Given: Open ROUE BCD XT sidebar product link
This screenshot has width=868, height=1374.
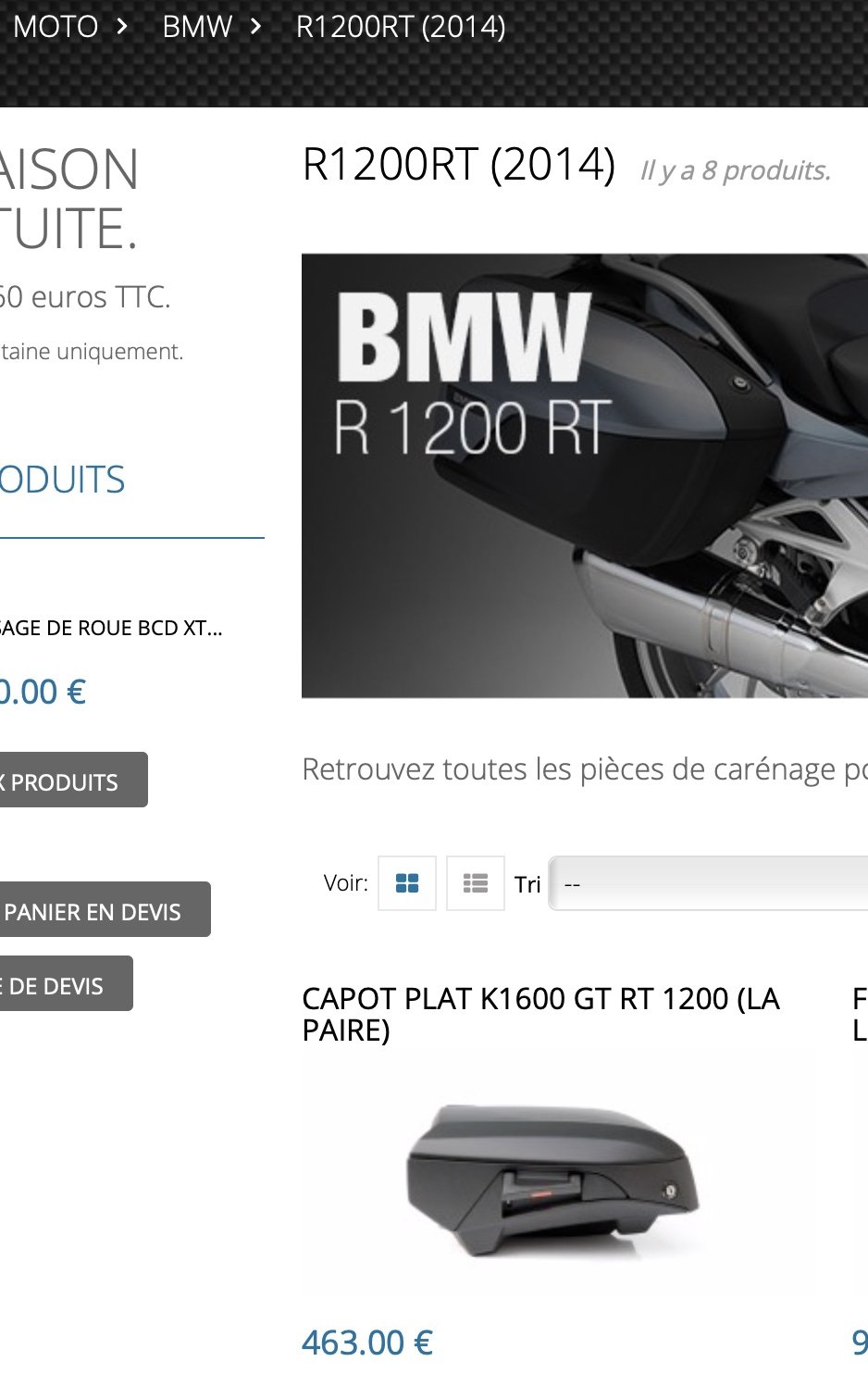Looking at the screenshot, I should point(111,628).
